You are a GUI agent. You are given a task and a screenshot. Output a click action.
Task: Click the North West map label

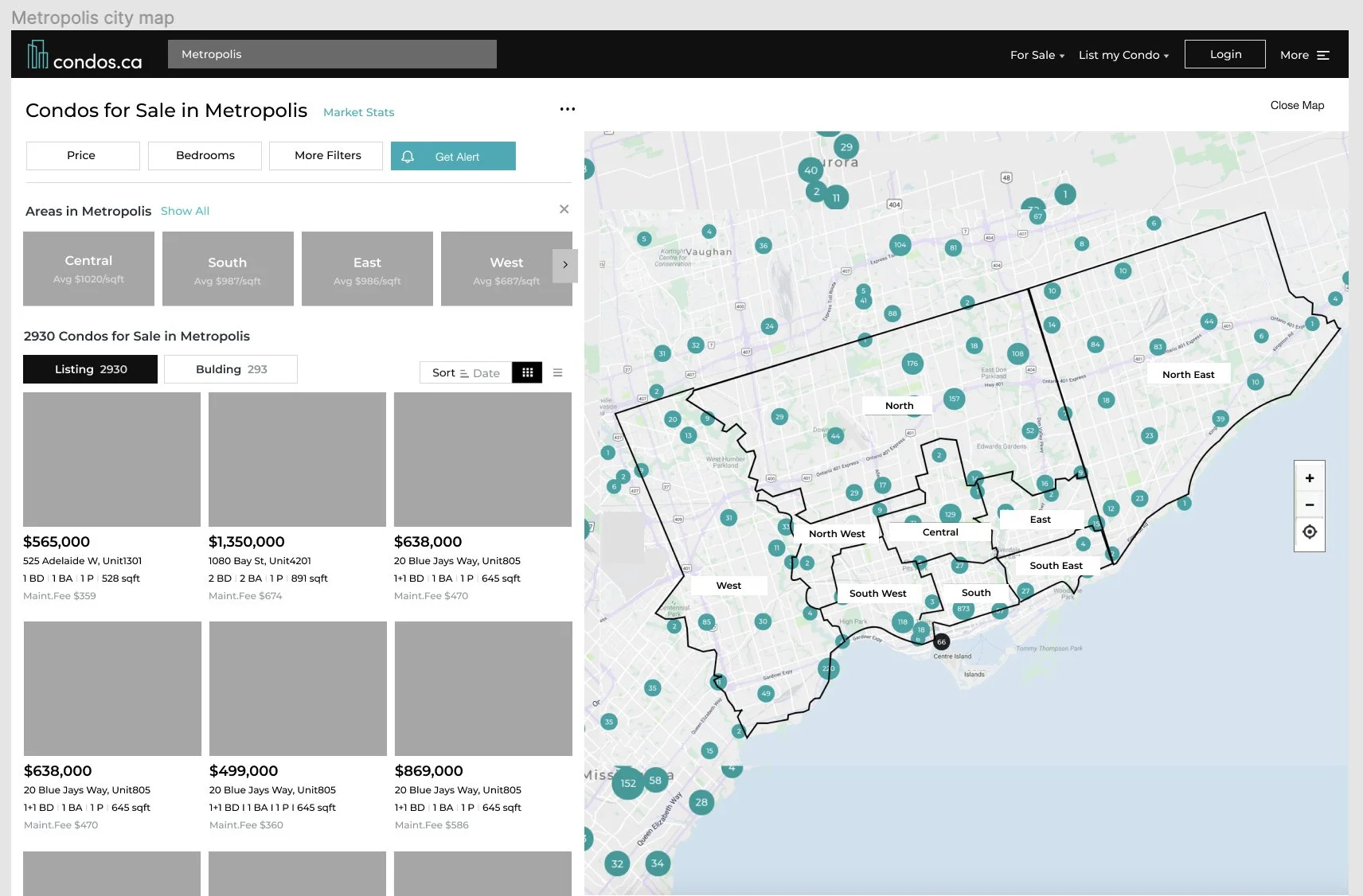click(x=837, y=534)
